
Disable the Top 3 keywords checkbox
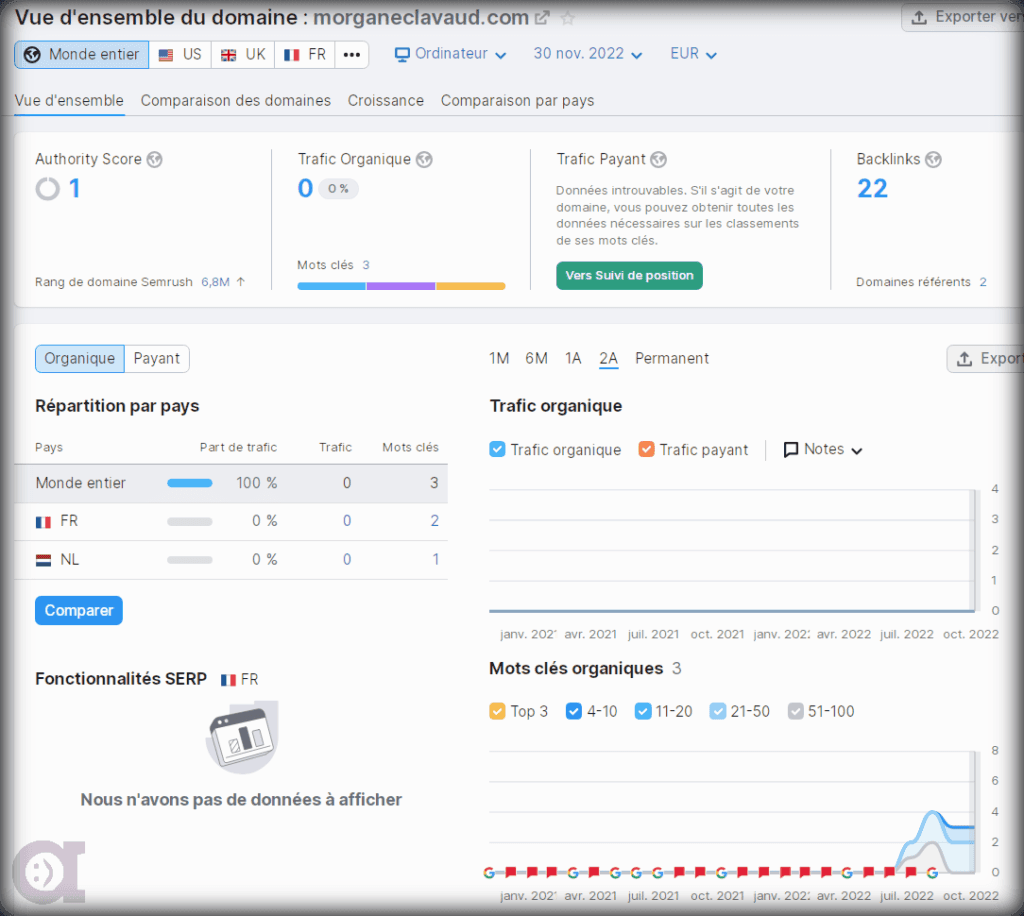497,711
